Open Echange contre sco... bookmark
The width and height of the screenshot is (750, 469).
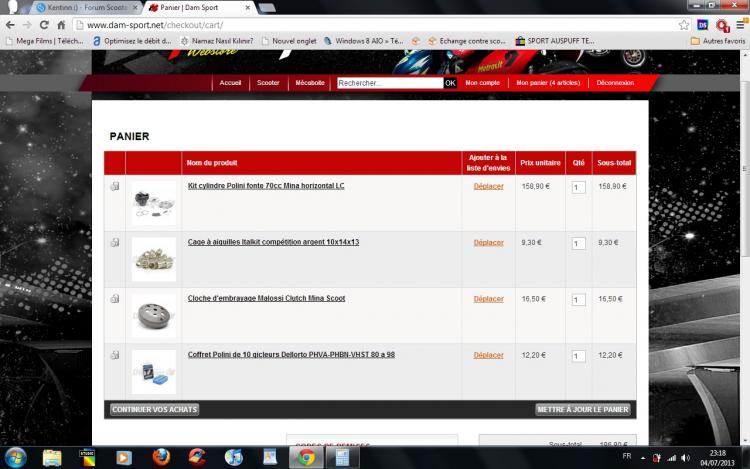click(x=467, y=41)
